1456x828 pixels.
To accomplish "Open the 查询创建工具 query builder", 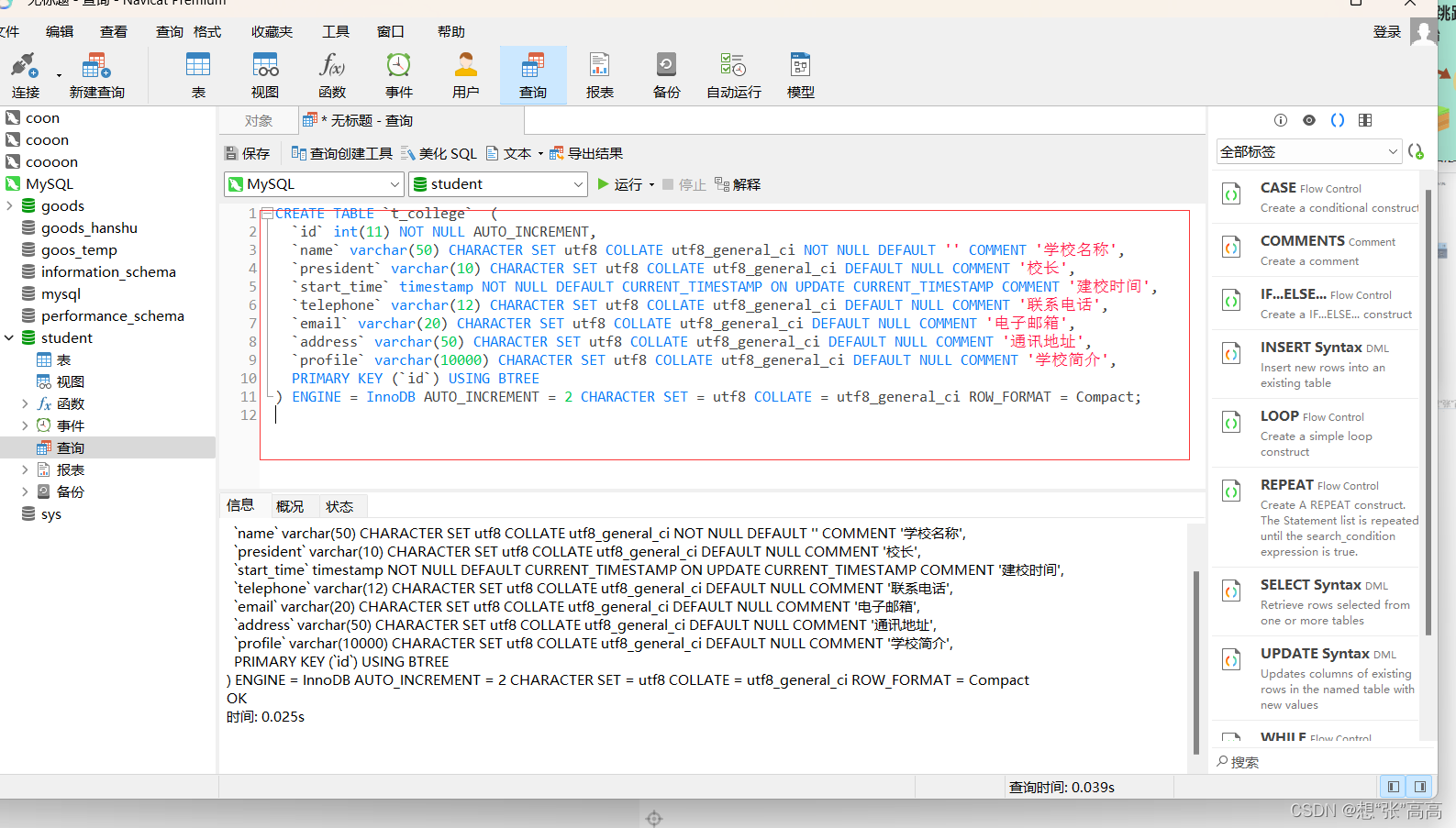I will (341, 153).
